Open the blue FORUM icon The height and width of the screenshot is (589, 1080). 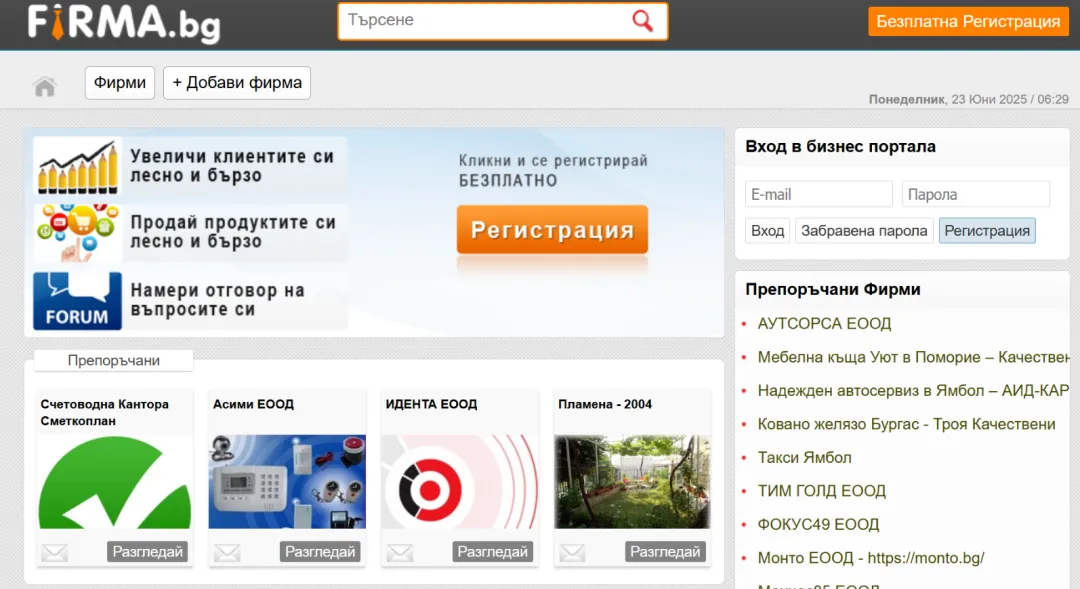(77, 301)
